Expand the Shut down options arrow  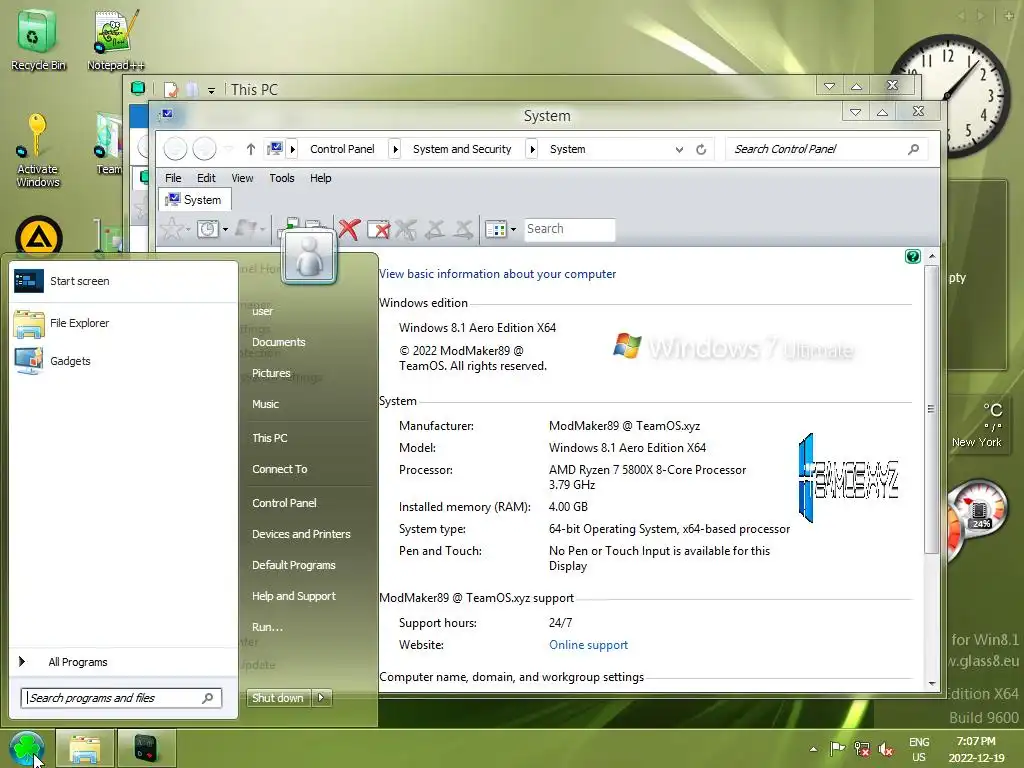[321, 697]
